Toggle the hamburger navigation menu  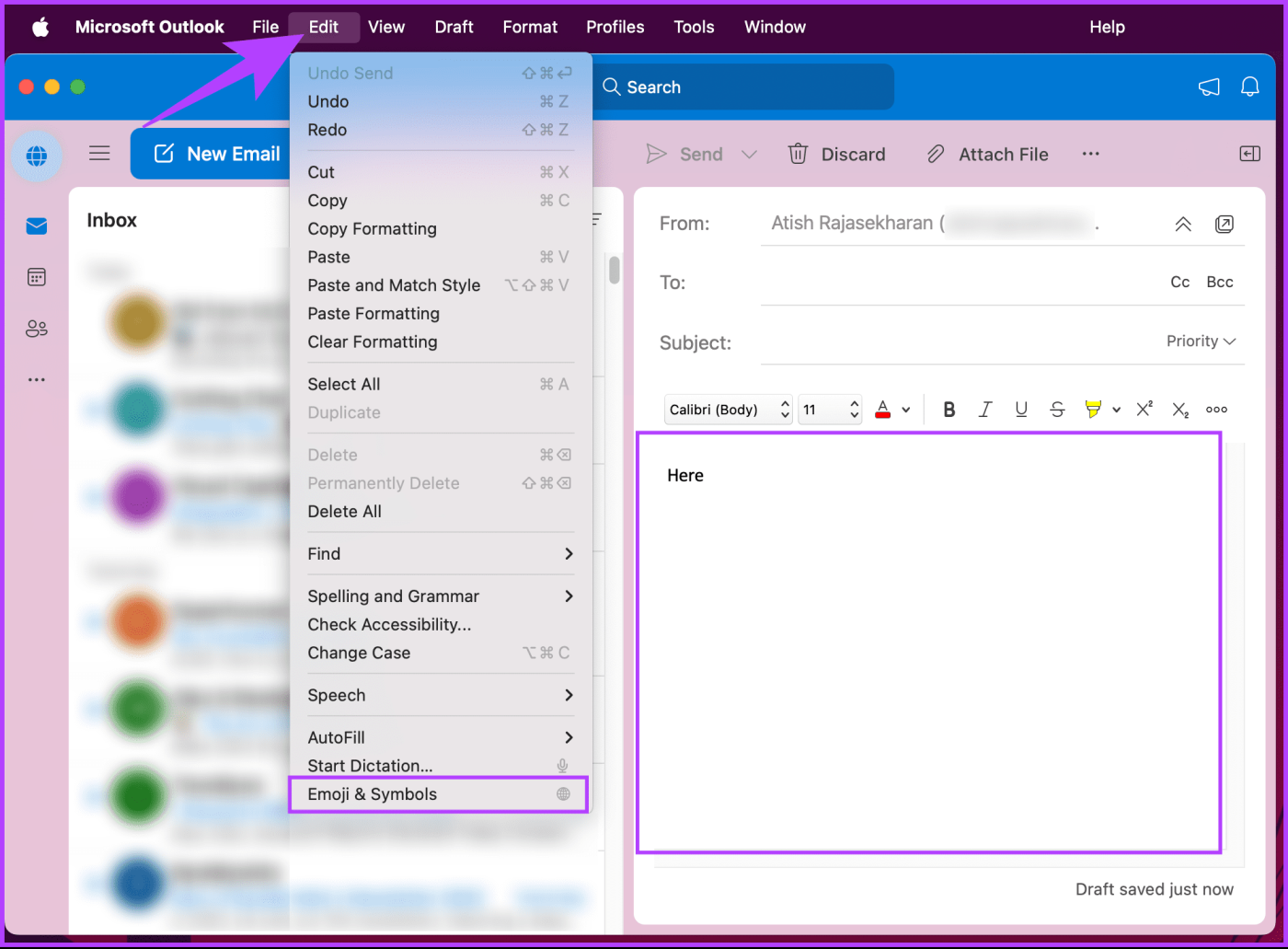(x=99, y=154)
